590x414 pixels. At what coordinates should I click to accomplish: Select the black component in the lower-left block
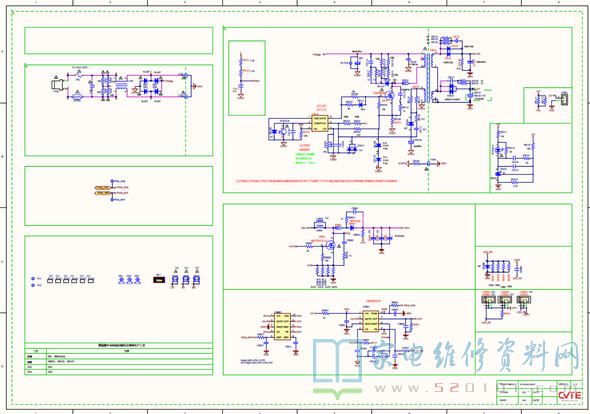click(159, 279)
